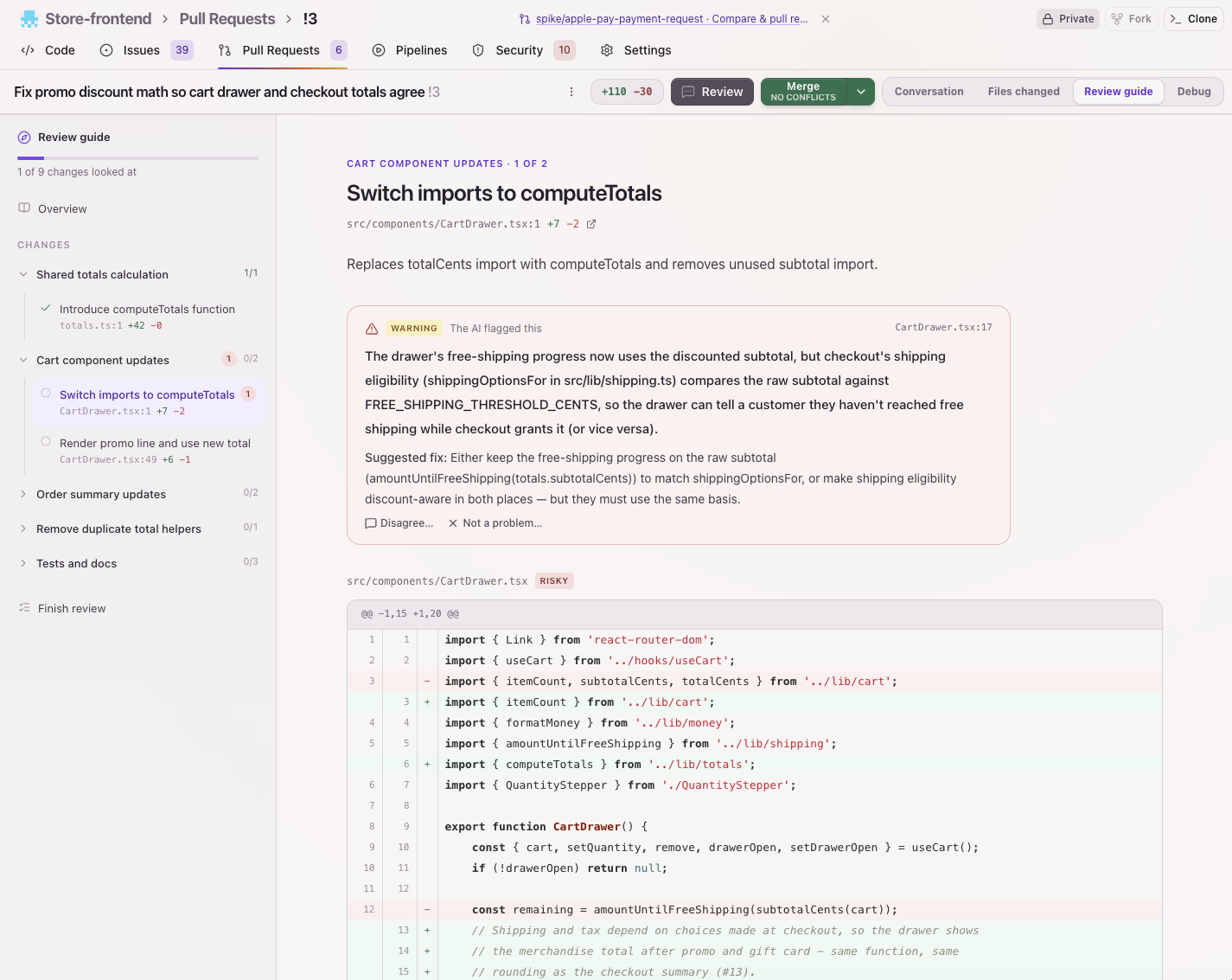This screenshot has width=1232, height=980.
Task: Click the Security shield icon
Action: point(478,50)
